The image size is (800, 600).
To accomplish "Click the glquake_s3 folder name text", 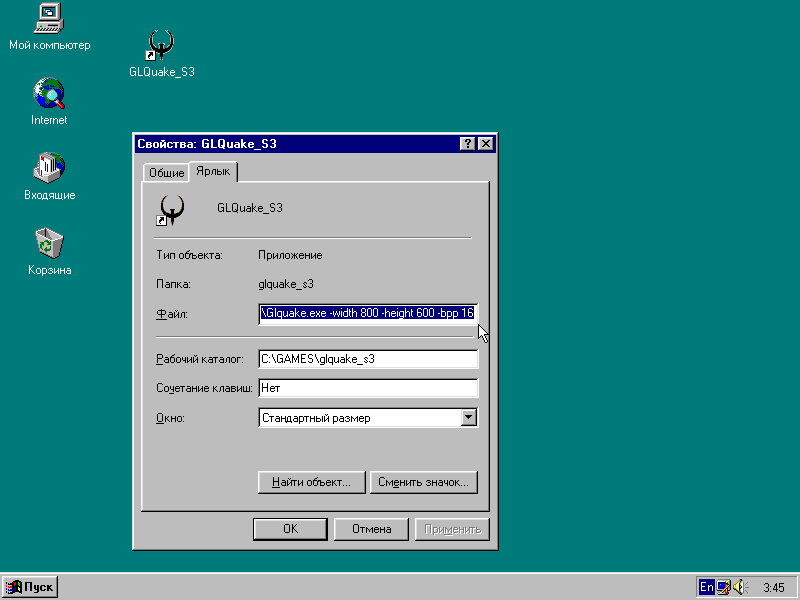I will tap(286, 284).
